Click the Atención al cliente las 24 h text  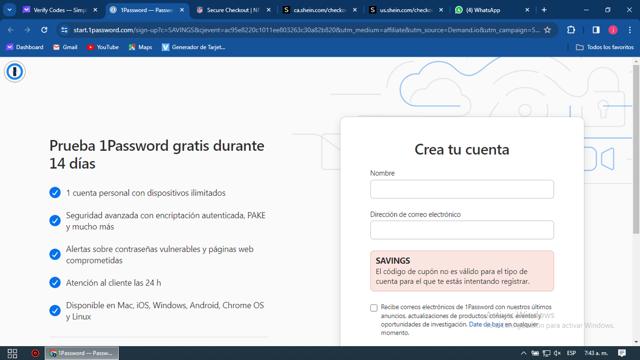[113, 282]
